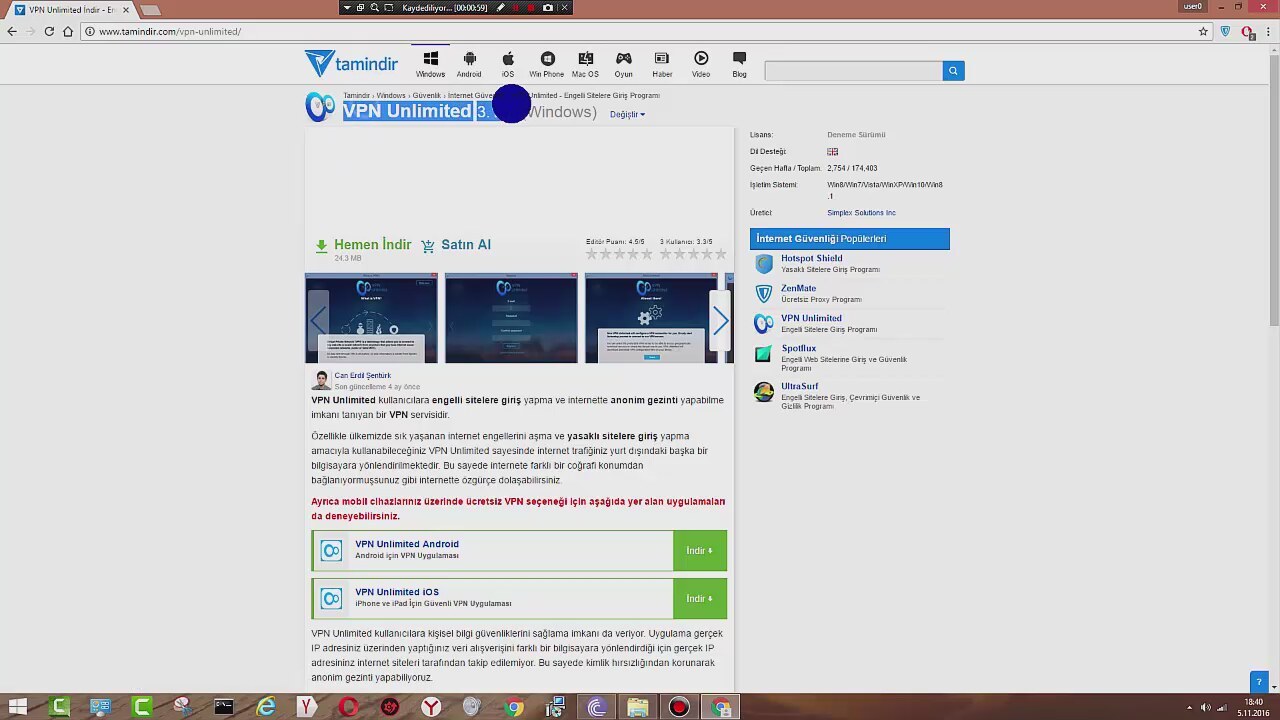Screen dimensions: 1280x720
Task: Open the second login screenshot thumbnail
Action: click(511, 318)
